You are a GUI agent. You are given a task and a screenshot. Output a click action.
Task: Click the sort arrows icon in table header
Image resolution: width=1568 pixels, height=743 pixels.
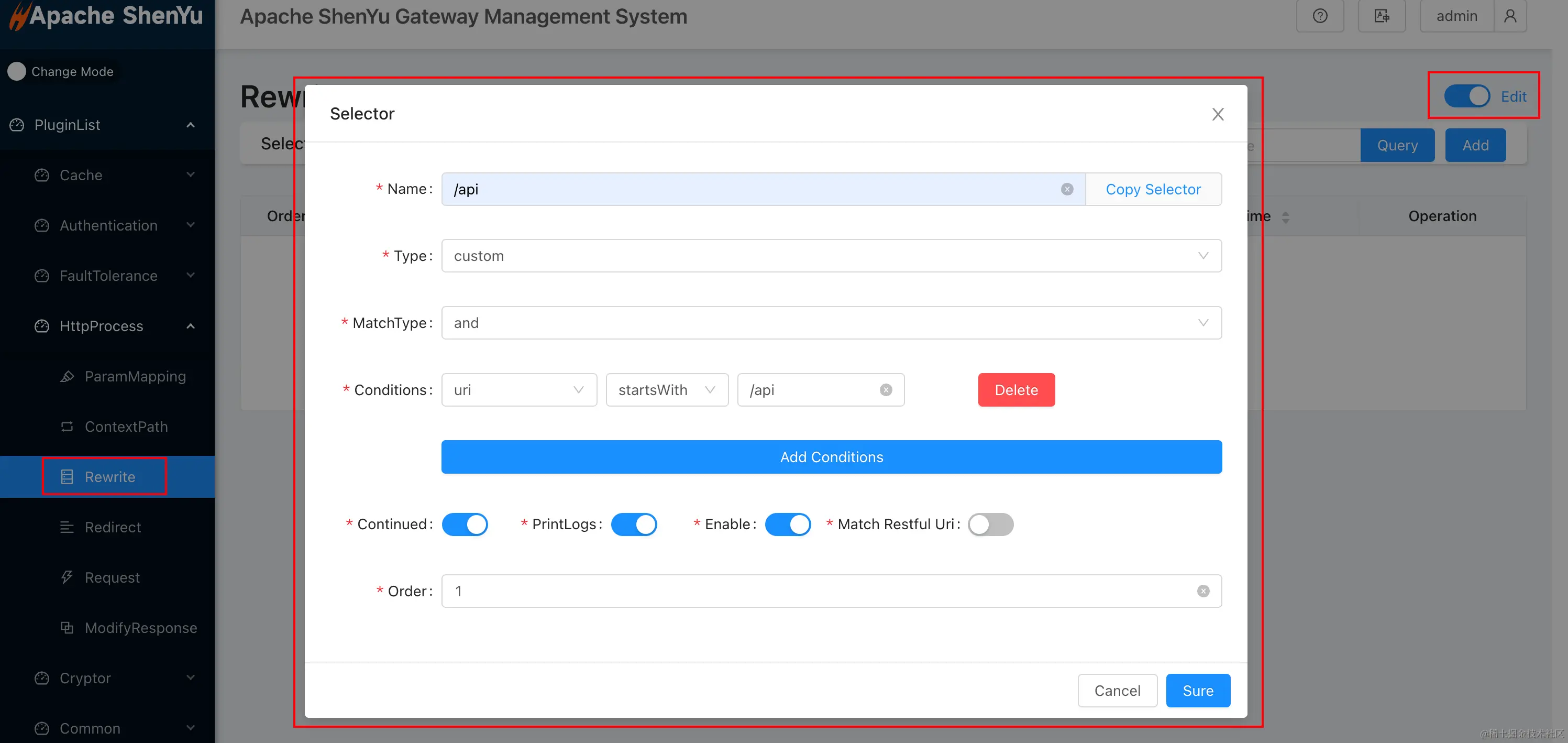point(1285,217)
